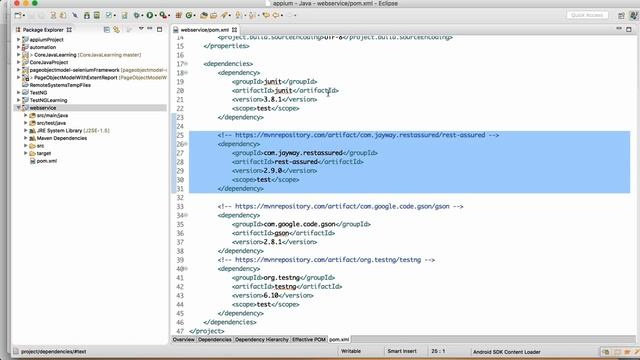Open dropdown next to the Run button
The image size is (640, 360).
click(156, 16)
